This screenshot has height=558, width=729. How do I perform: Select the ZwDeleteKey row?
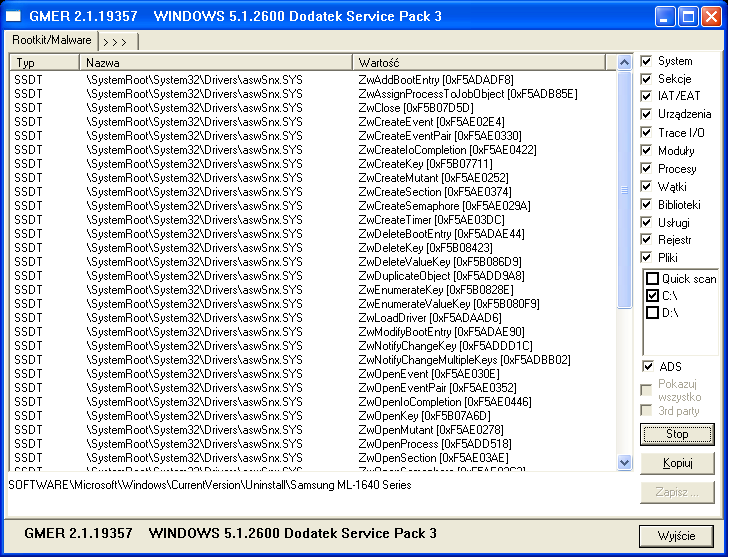[x=313, y=248]
